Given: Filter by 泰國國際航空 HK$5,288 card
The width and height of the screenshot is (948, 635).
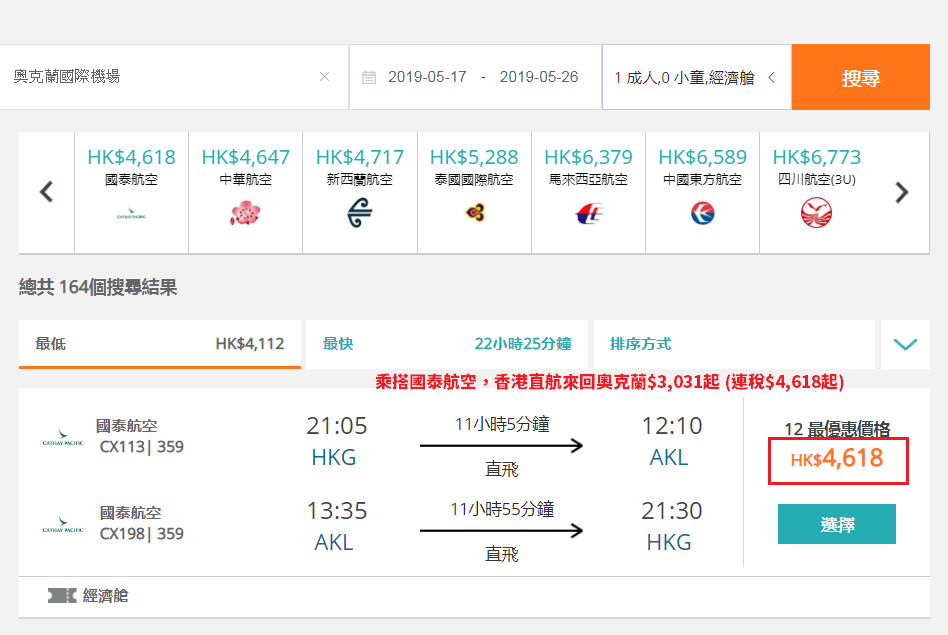Looking at the screenshot, I should [474, 192].
